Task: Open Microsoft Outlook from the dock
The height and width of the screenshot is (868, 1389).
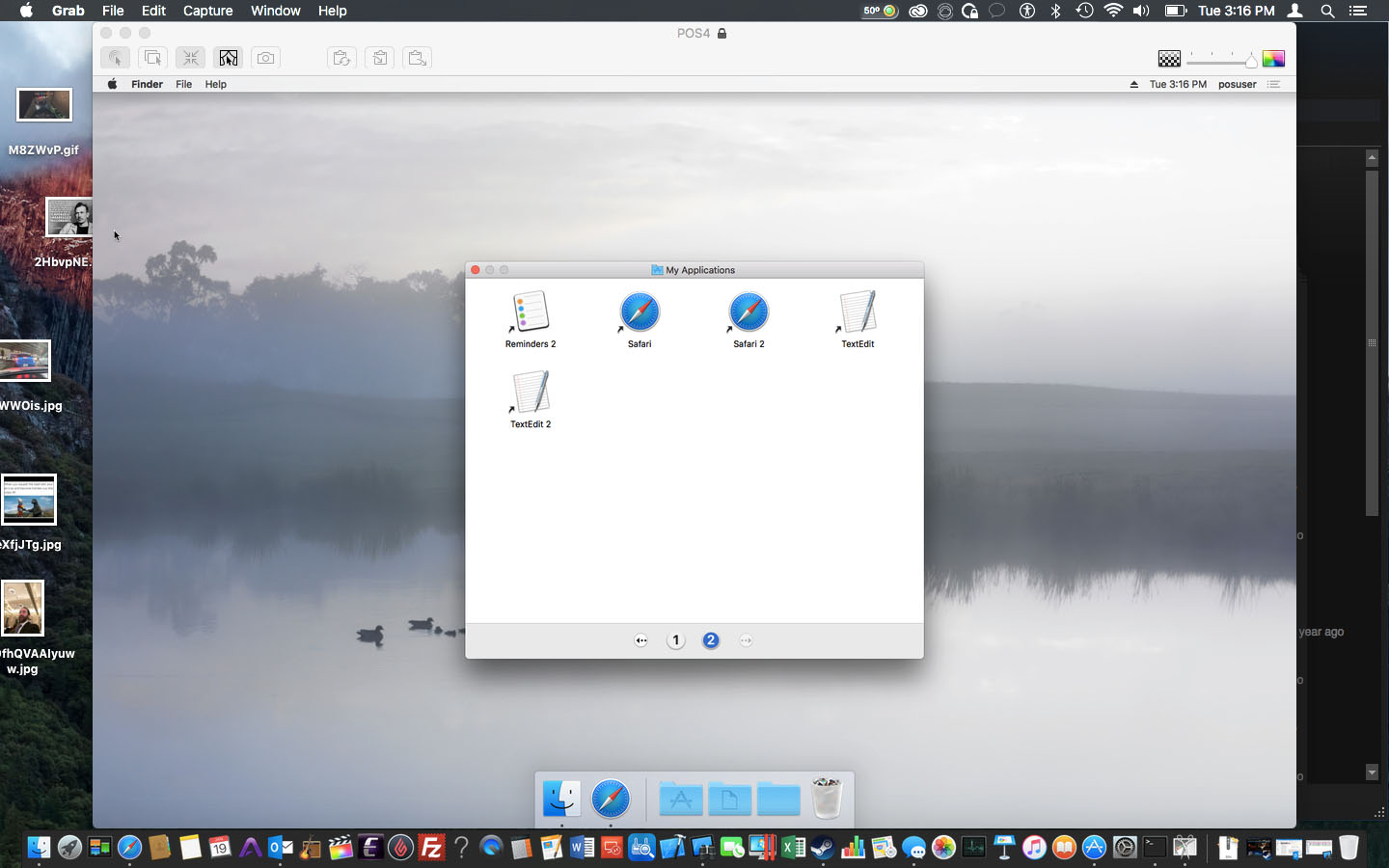Action: [281, 848]
